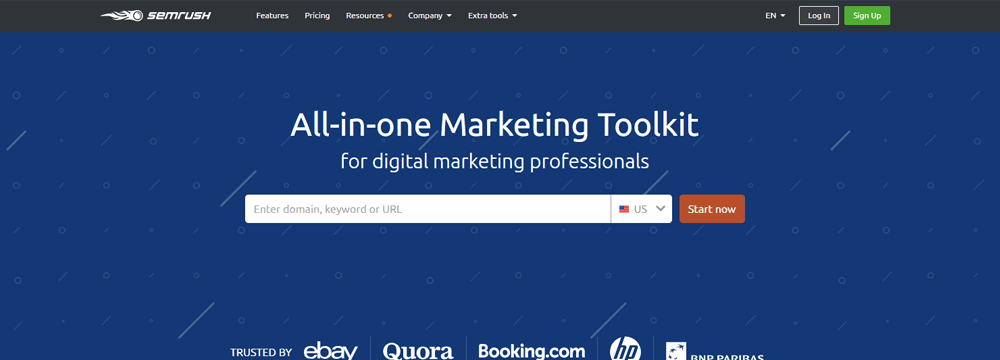Click the eBay logo
Viewport: 1000px width, 360px height.
pos(330,351)
